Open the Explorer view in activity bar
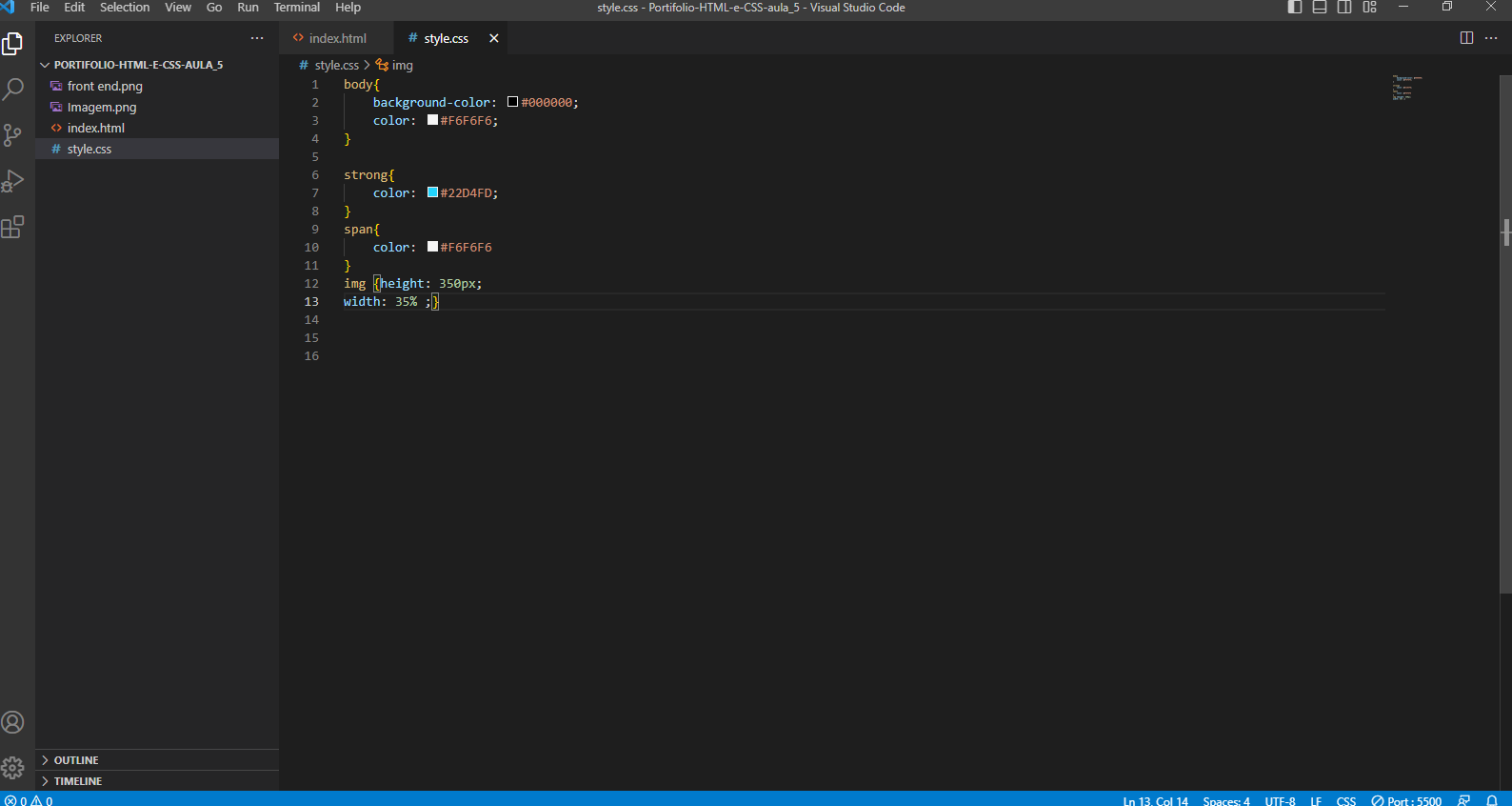The image size is (1512, 806). (13, 44)
